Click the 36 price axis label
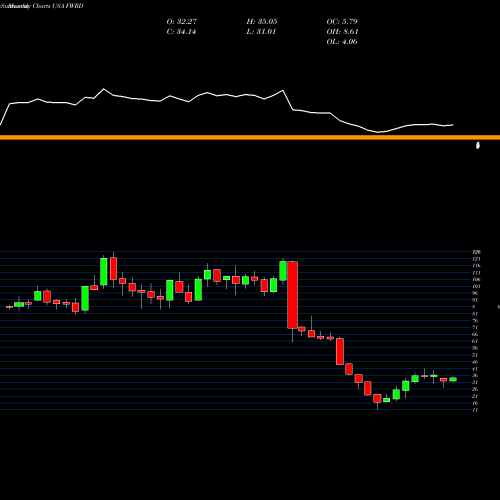The image size is (500, 500). pyautogui.click(x=475, y=376)
